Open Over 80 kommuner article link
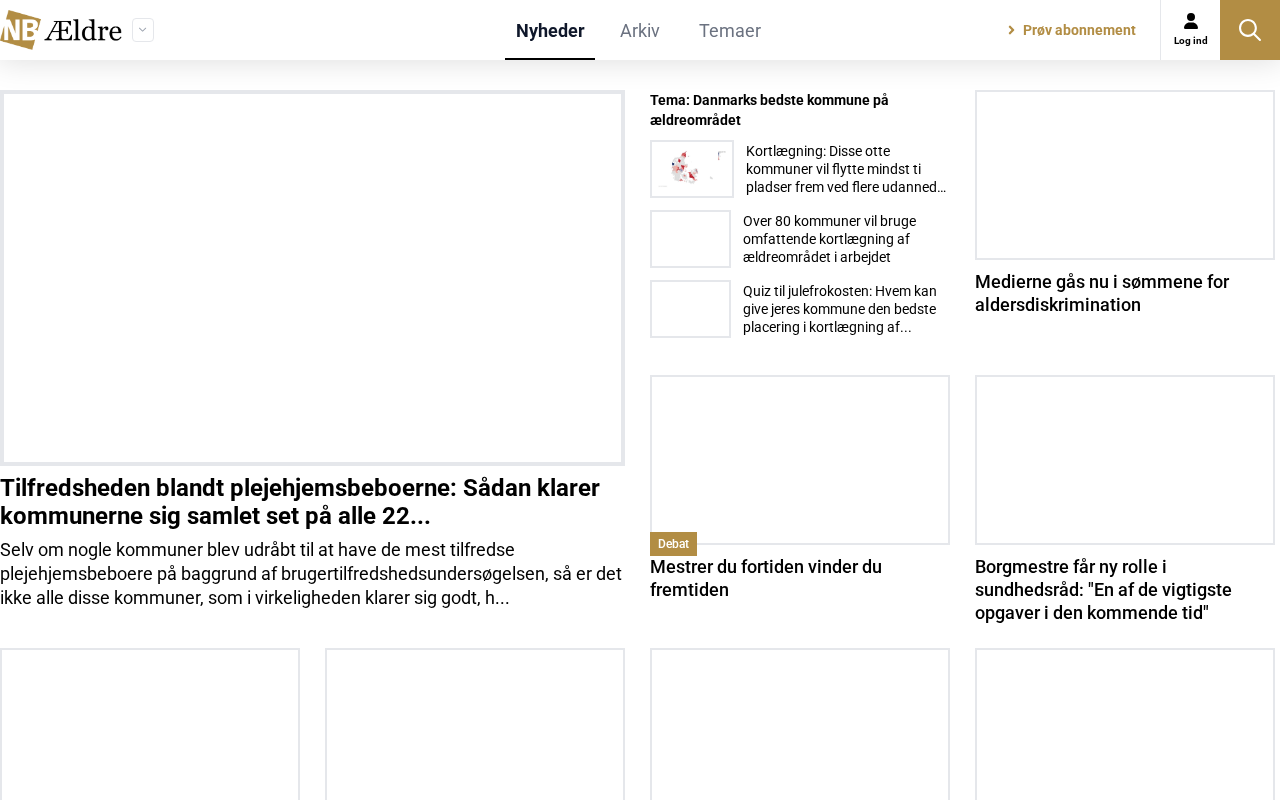The width and height of the screenshot is (1280, 800). tap(829, 239)
